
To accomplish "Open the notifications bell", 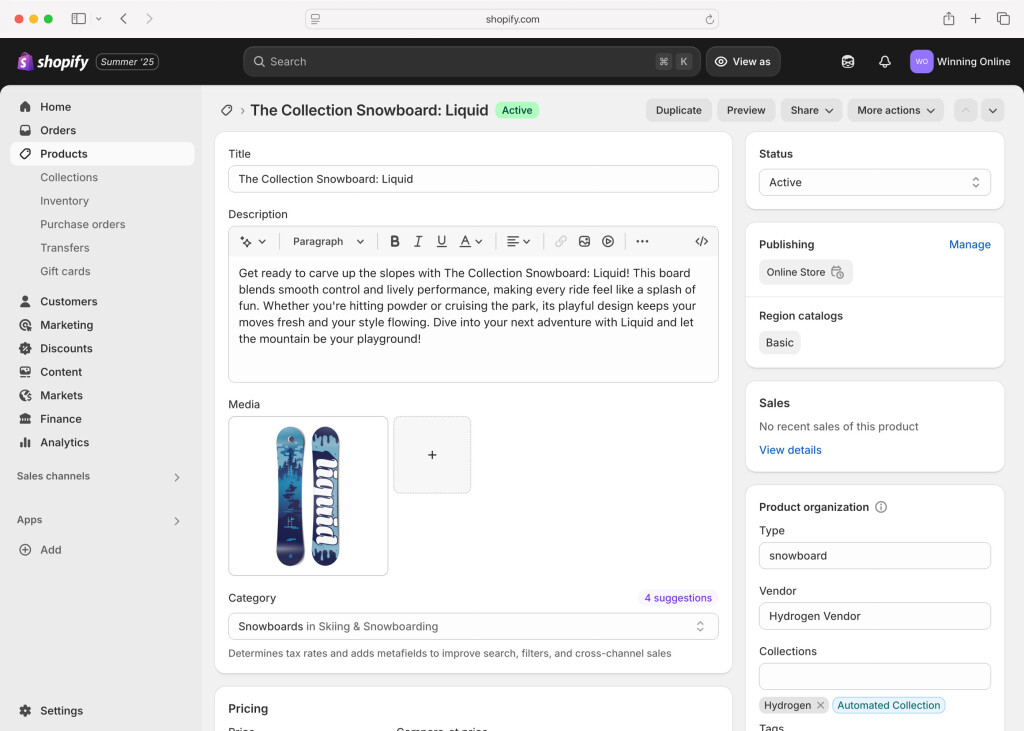I will pos(884,61).
